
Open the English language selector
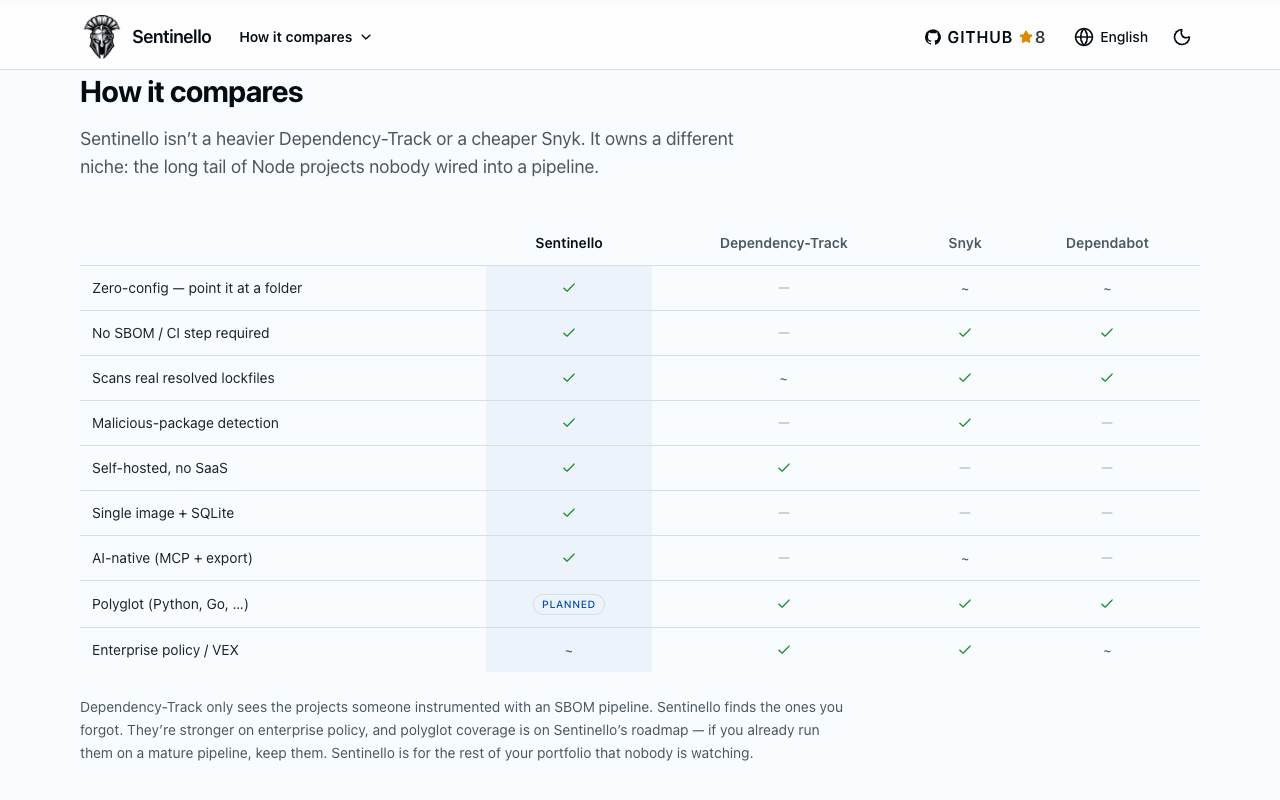(x=1111, y=37)
